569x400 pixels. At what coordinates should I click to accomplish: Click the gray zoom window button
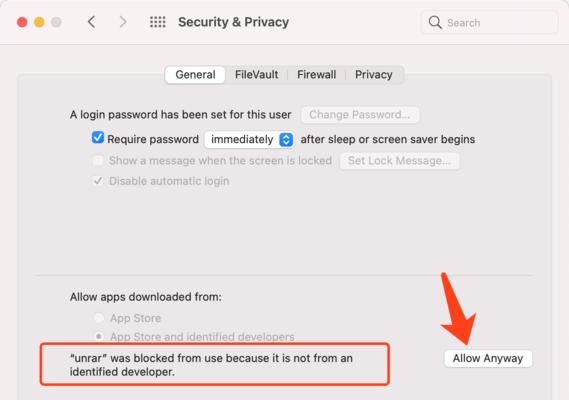click(56, 22)
